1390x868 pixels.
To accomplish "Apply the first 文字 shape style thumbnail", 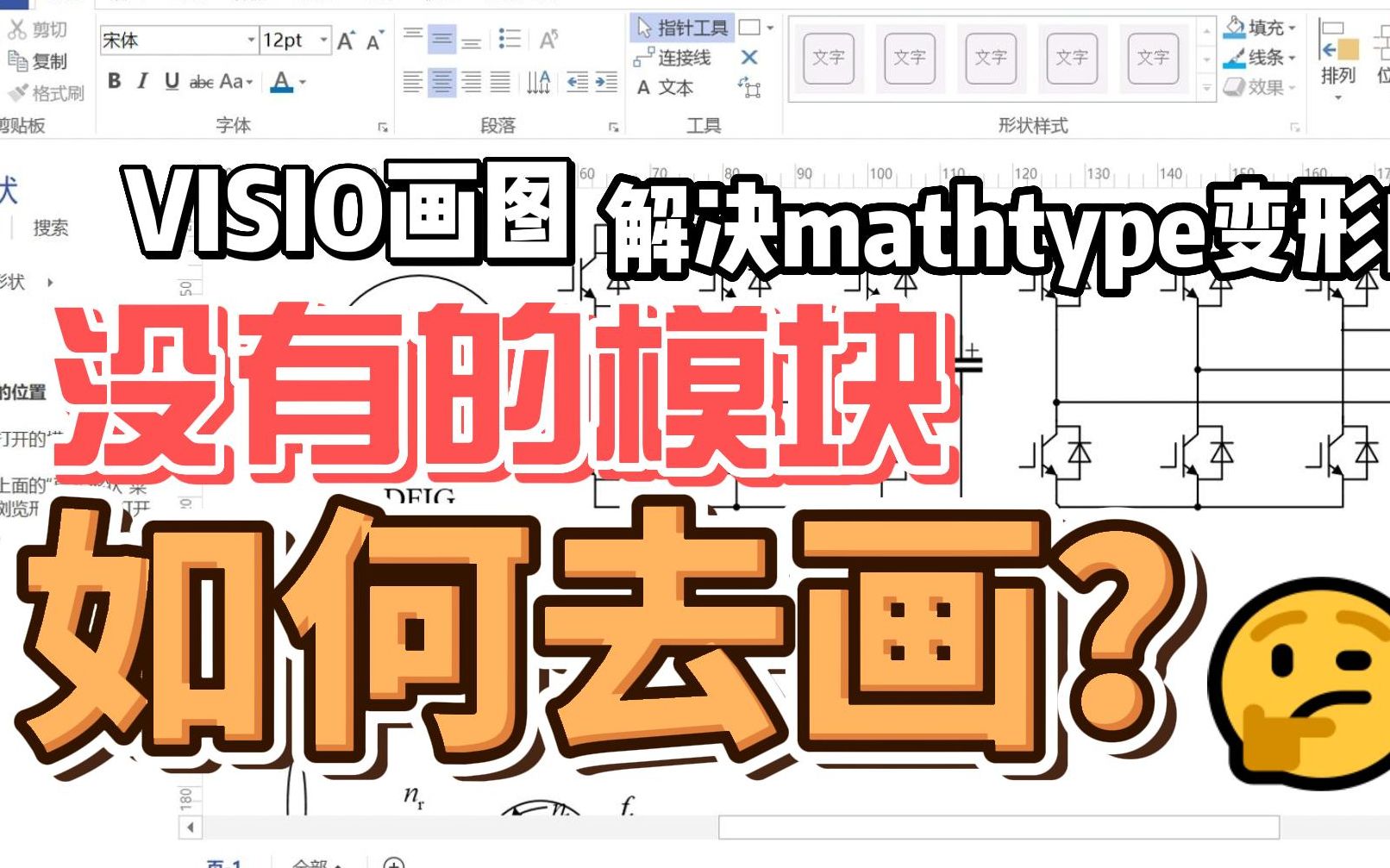I will pos(829,58).
